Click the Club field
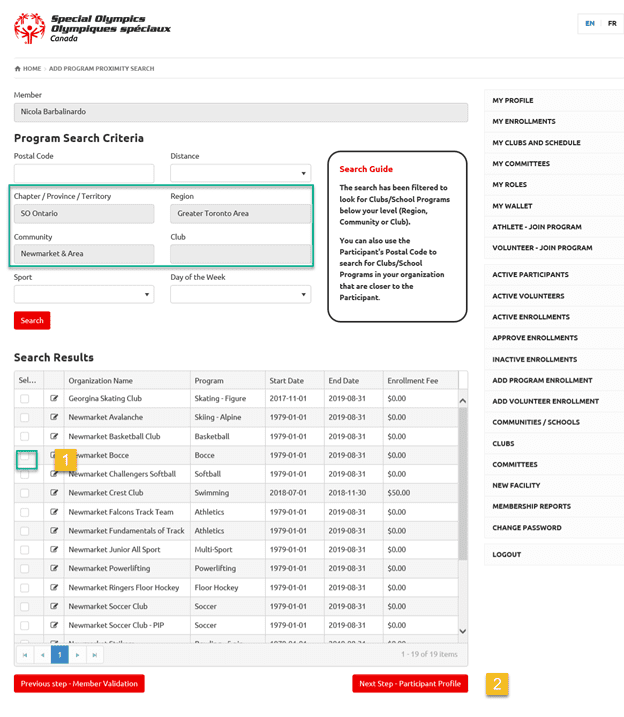The height and width of the screenshot is (717, 624). 240,254
